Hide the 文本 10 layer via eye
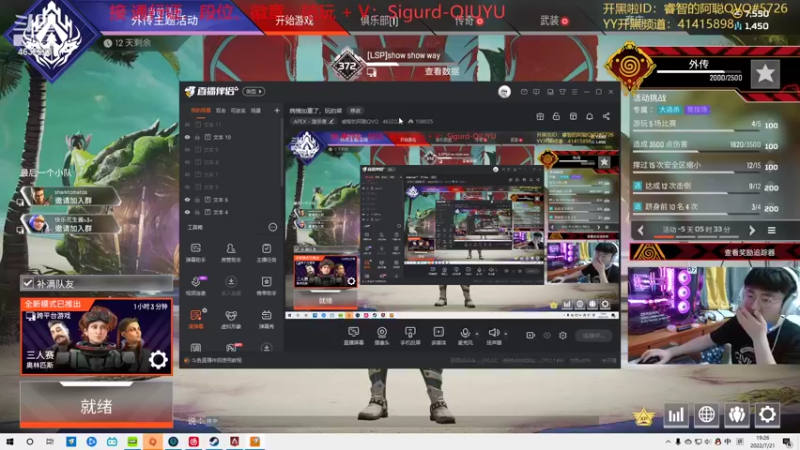The width and height of the screenshot is (800, 450). [x=187, y=137]
